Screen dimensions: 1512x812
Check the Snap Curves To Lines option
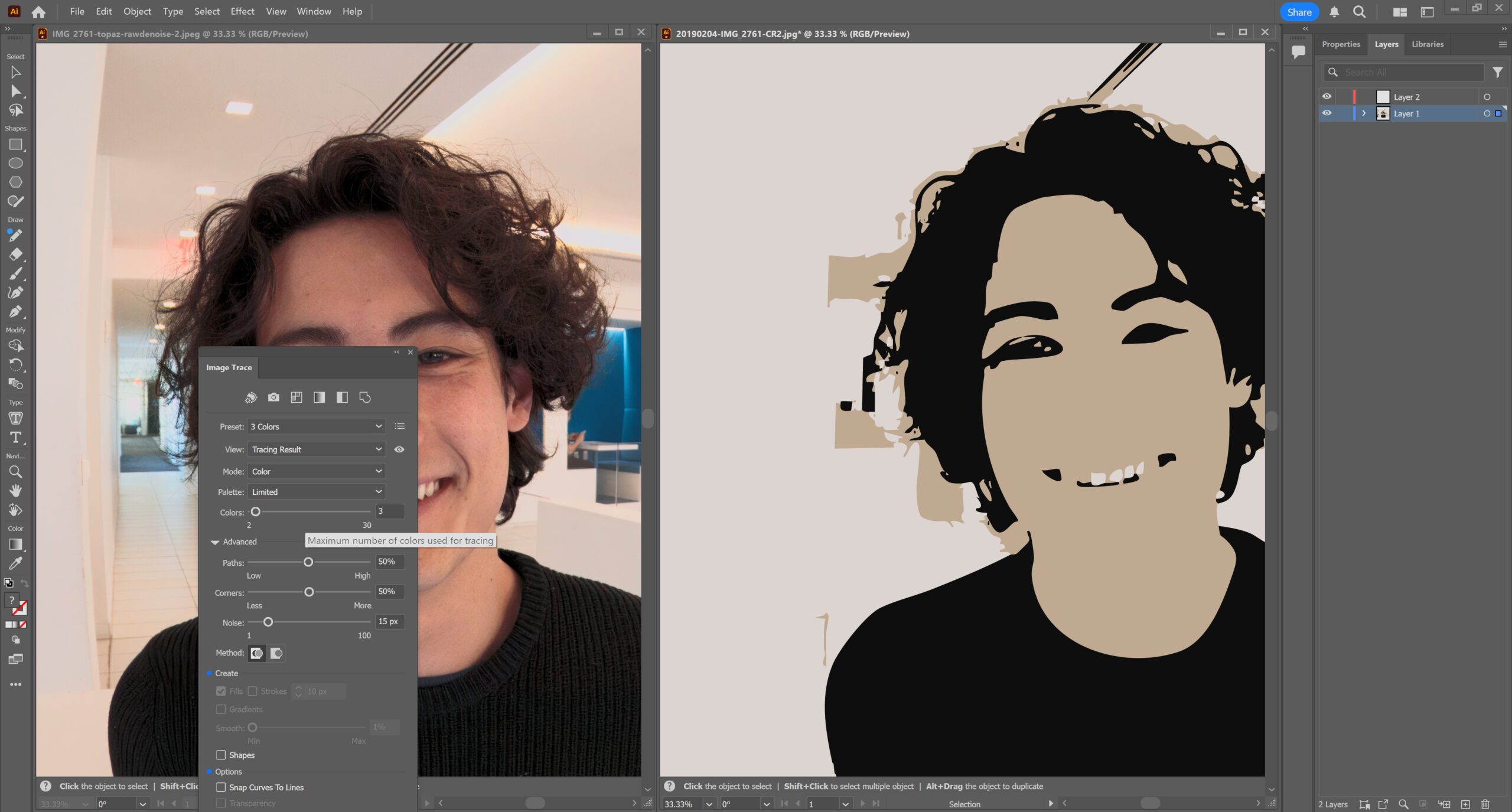[221, 787]
